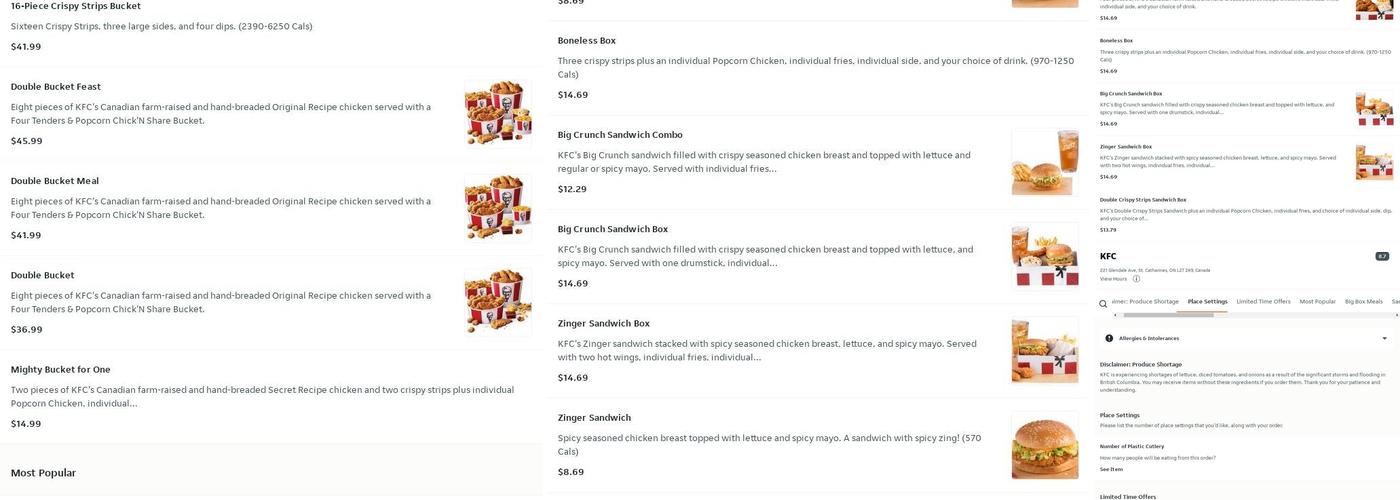Screen dimensions: 1400x500
Task: Select the 16-Piece Crispy Strips Bucket
Action: click(x=76, y=6)
